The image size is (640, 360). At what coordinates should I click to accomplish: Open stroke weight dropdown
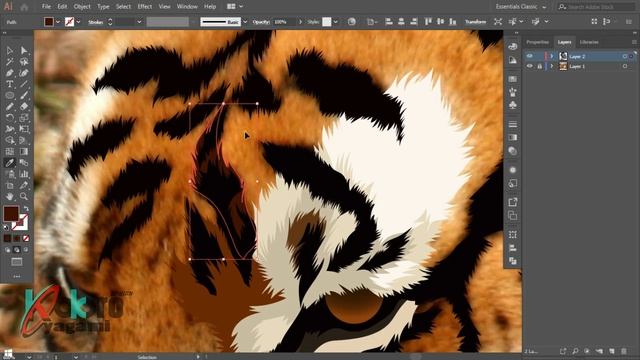pyautogui.click(x=139, y=22)
